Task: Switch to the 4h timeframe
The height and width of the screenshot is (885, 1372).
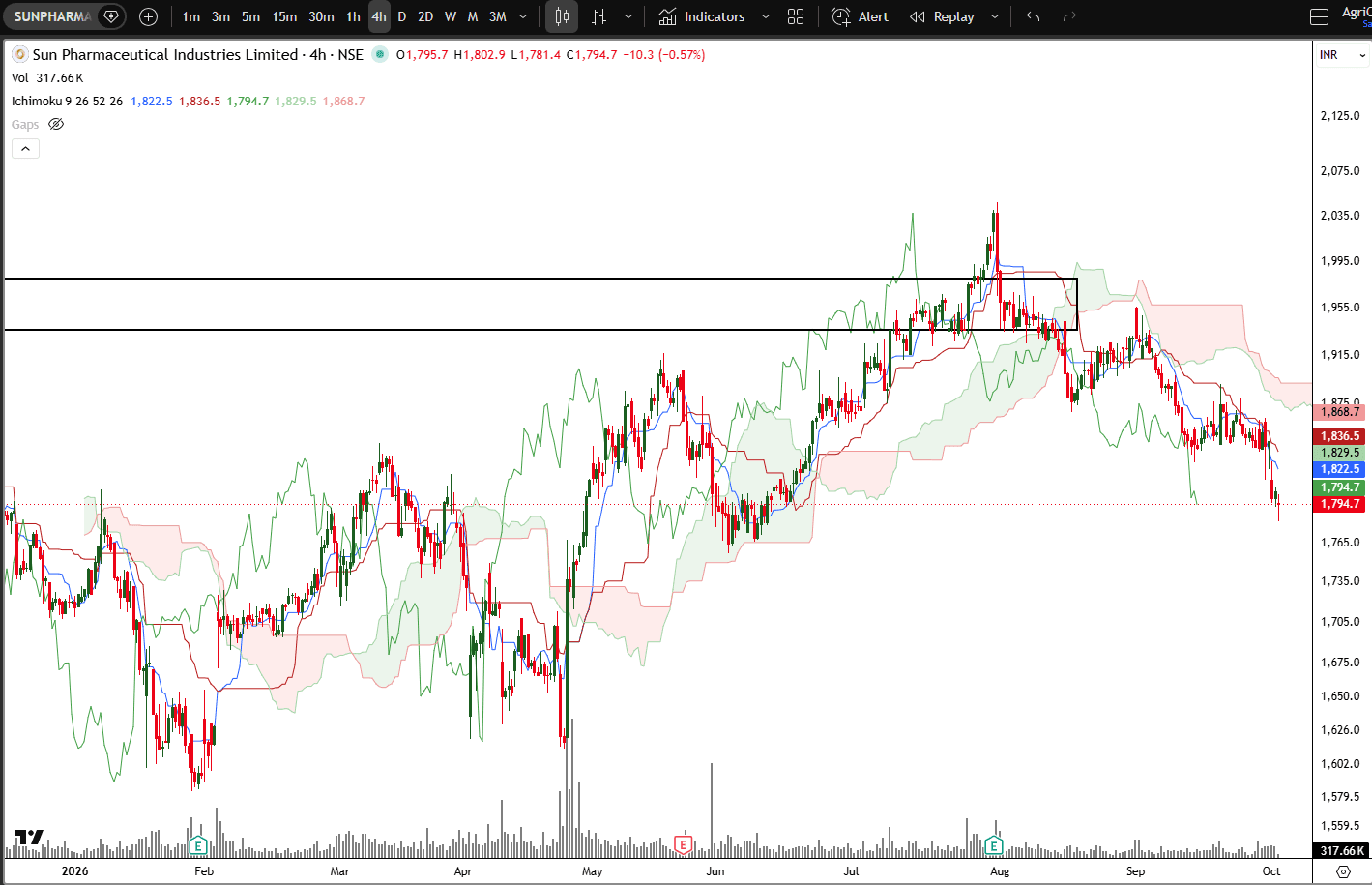Action: (379, 16)
